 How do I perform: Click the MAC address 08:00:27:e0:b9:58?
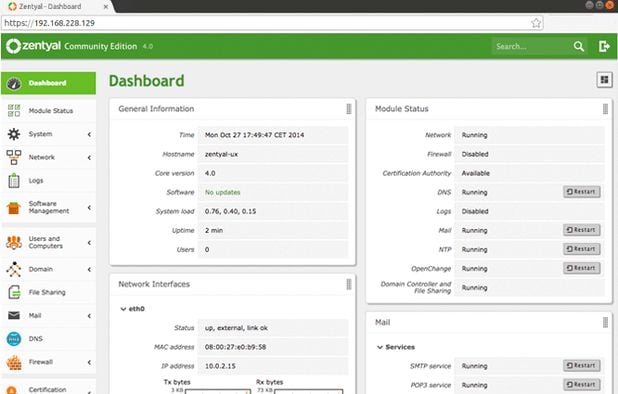click(x=235, y=347)
